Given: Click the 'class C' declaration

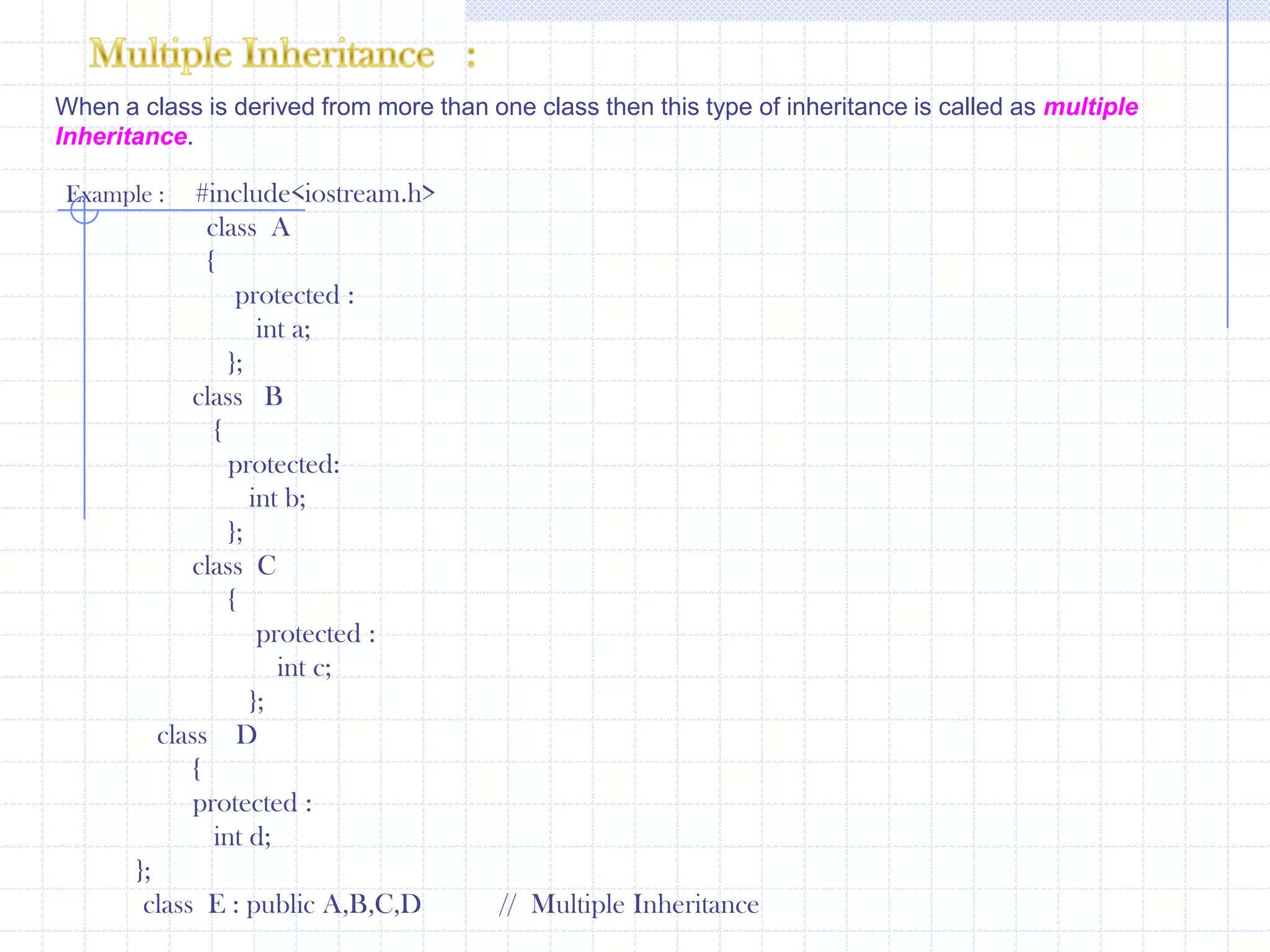Looking at the screenshot, I should 234,566.
